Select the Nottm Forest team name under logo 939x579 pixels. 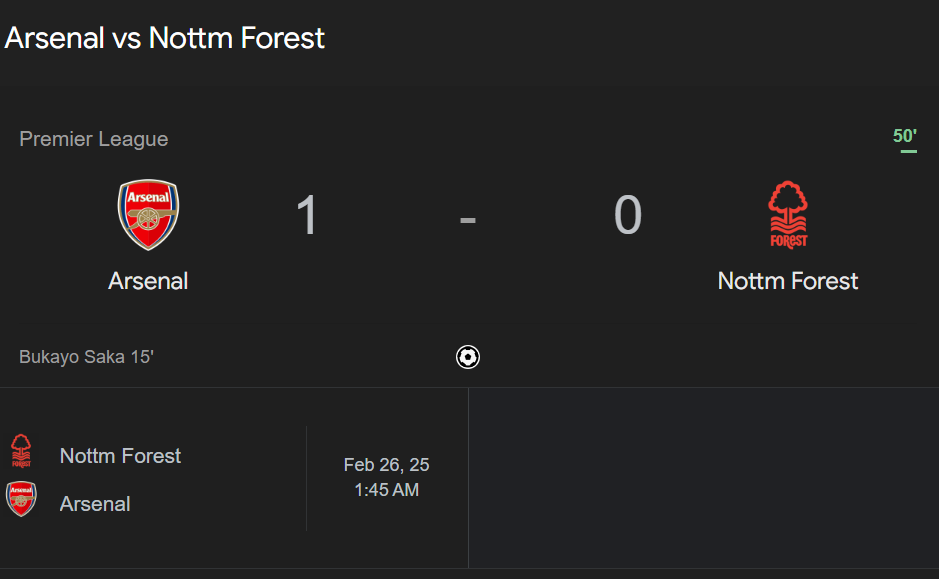[x=787, y=281]
